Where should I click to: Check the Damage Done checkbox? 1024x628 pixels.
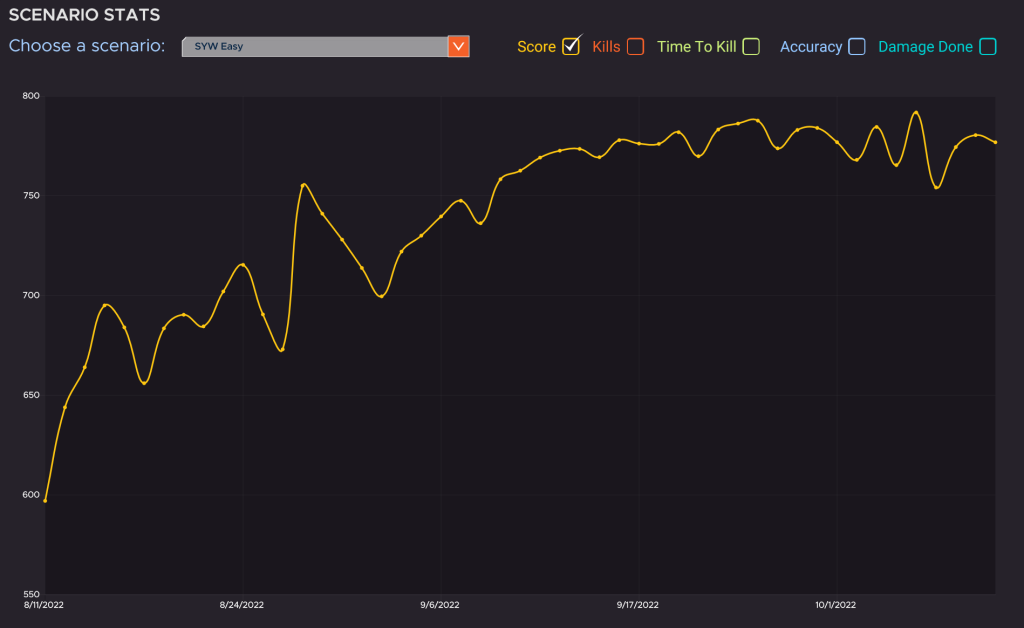988,46
